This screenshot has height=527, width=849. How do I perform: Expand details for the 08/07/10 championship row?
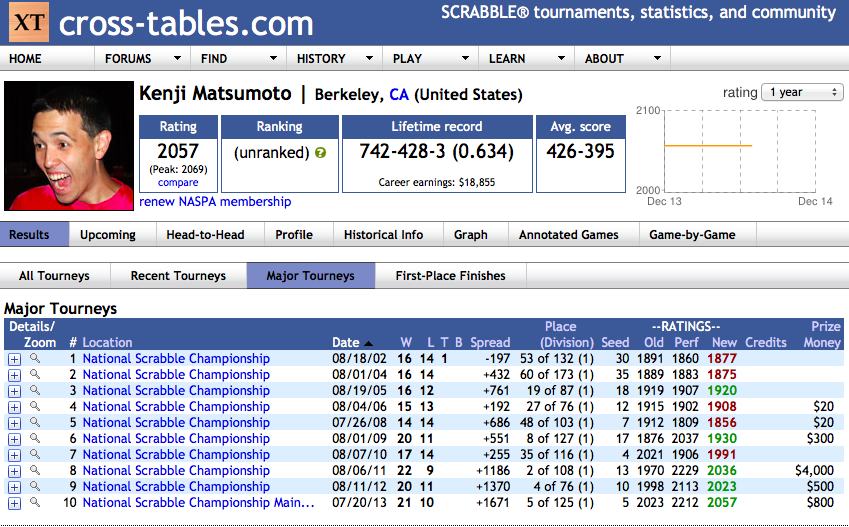(15, 455)
